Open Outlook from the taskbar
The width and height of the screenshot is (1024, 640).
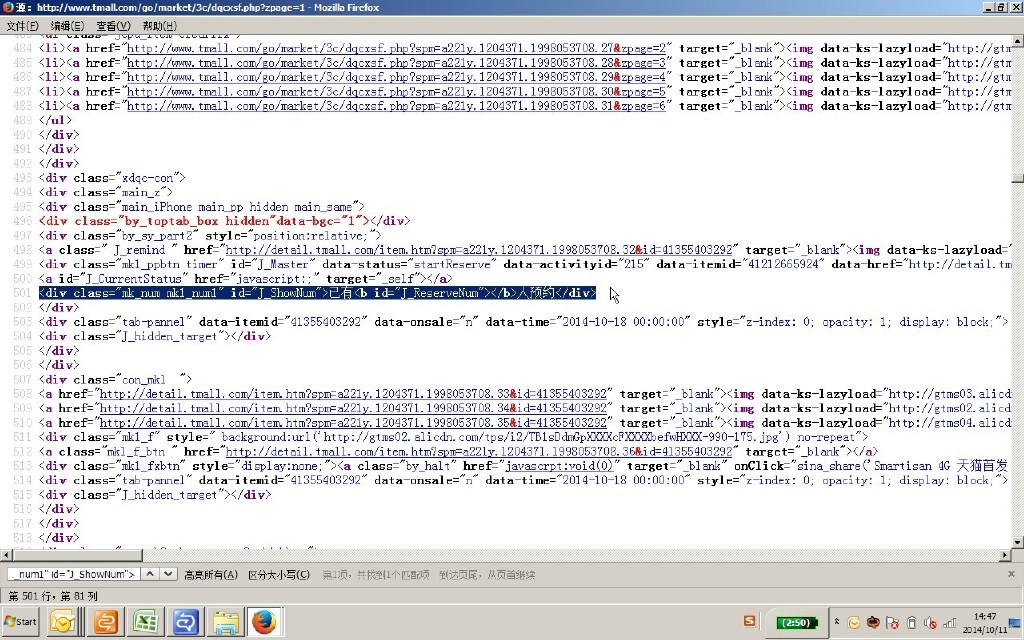click(63, 622)
